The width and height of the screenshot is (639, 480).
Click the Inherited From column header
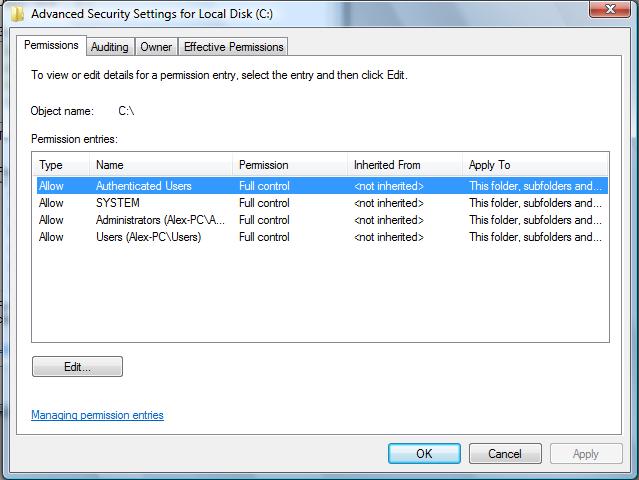coord(387,165)
